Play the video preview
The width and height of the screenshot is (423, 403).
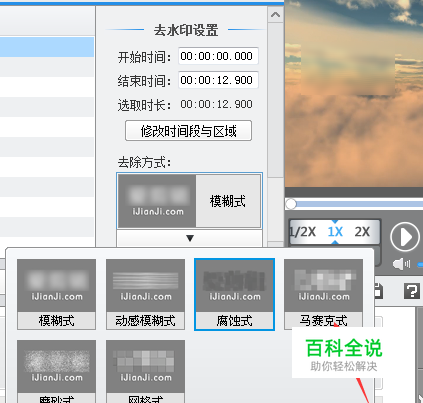tap(405, 237)
